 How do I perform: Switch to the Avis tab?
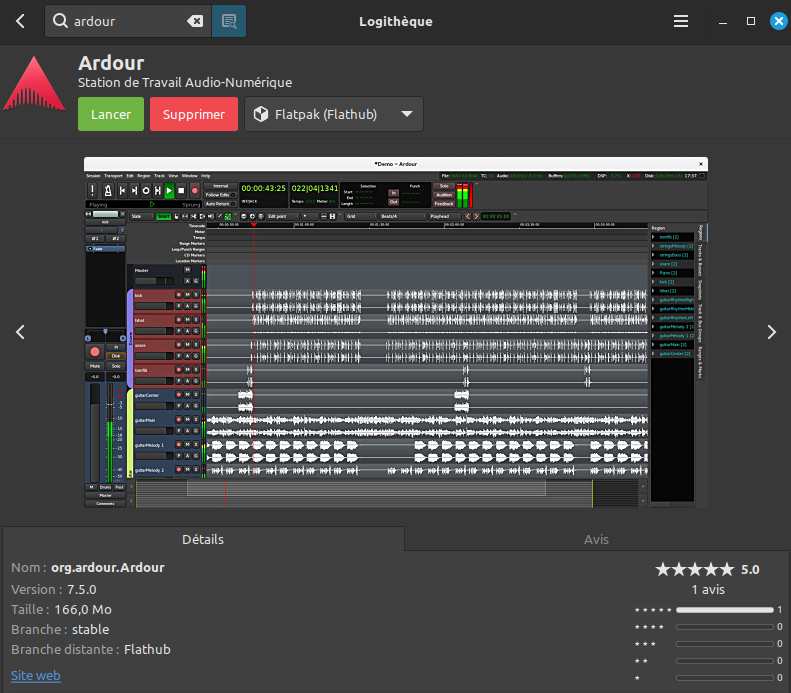(596, 539)
